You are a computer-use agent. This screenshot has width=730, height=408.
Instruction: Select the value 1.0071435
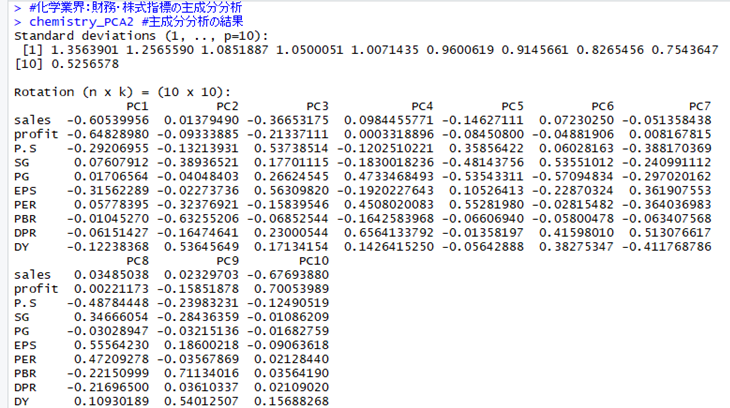pos(385,50)
